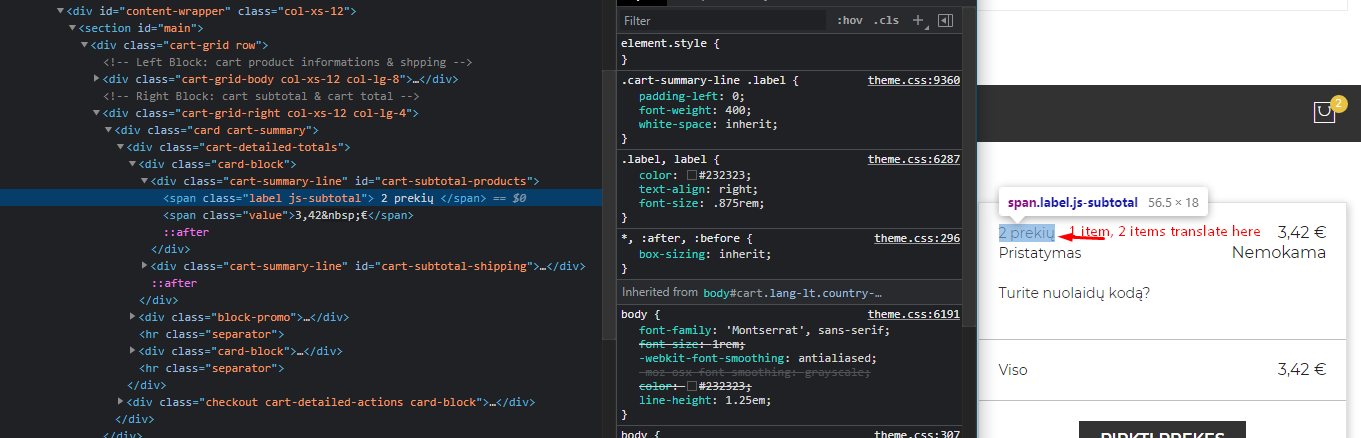Click the #232323 color swatch in .label rule
This screenshot has width=1361, height=438.
(691, 175)
